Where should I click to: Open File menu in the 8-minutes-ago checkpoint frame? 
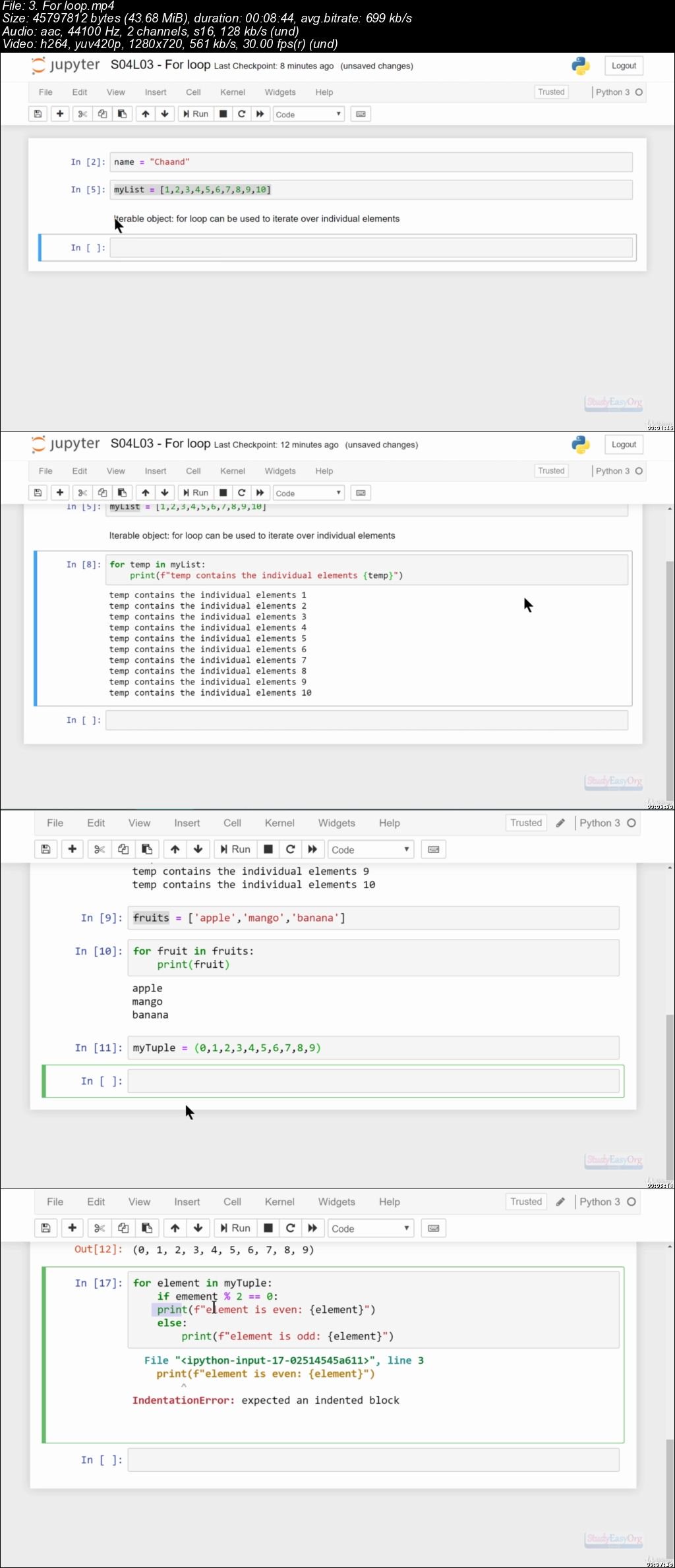click(45, 92)
